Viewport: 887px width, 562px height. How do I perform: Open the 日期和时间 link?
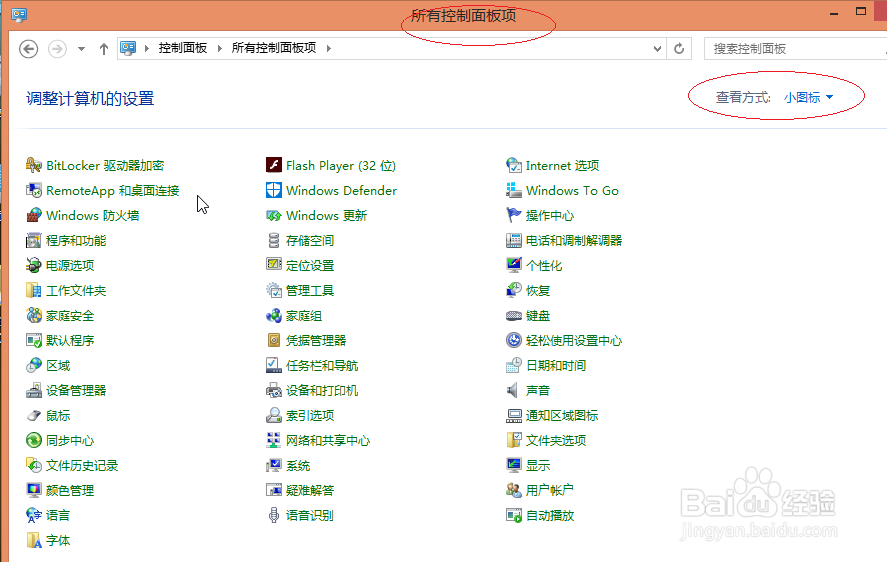556,366
